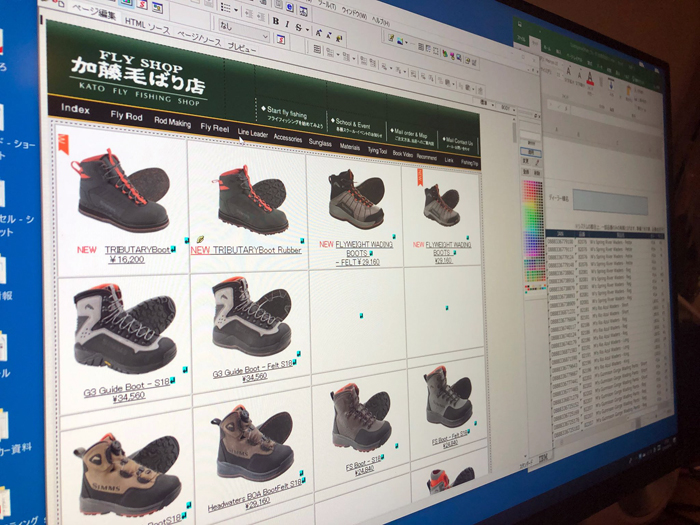This screenshot has width=700, height=525.
Task: Click the Line Leader navigation link
Action: 253,133
